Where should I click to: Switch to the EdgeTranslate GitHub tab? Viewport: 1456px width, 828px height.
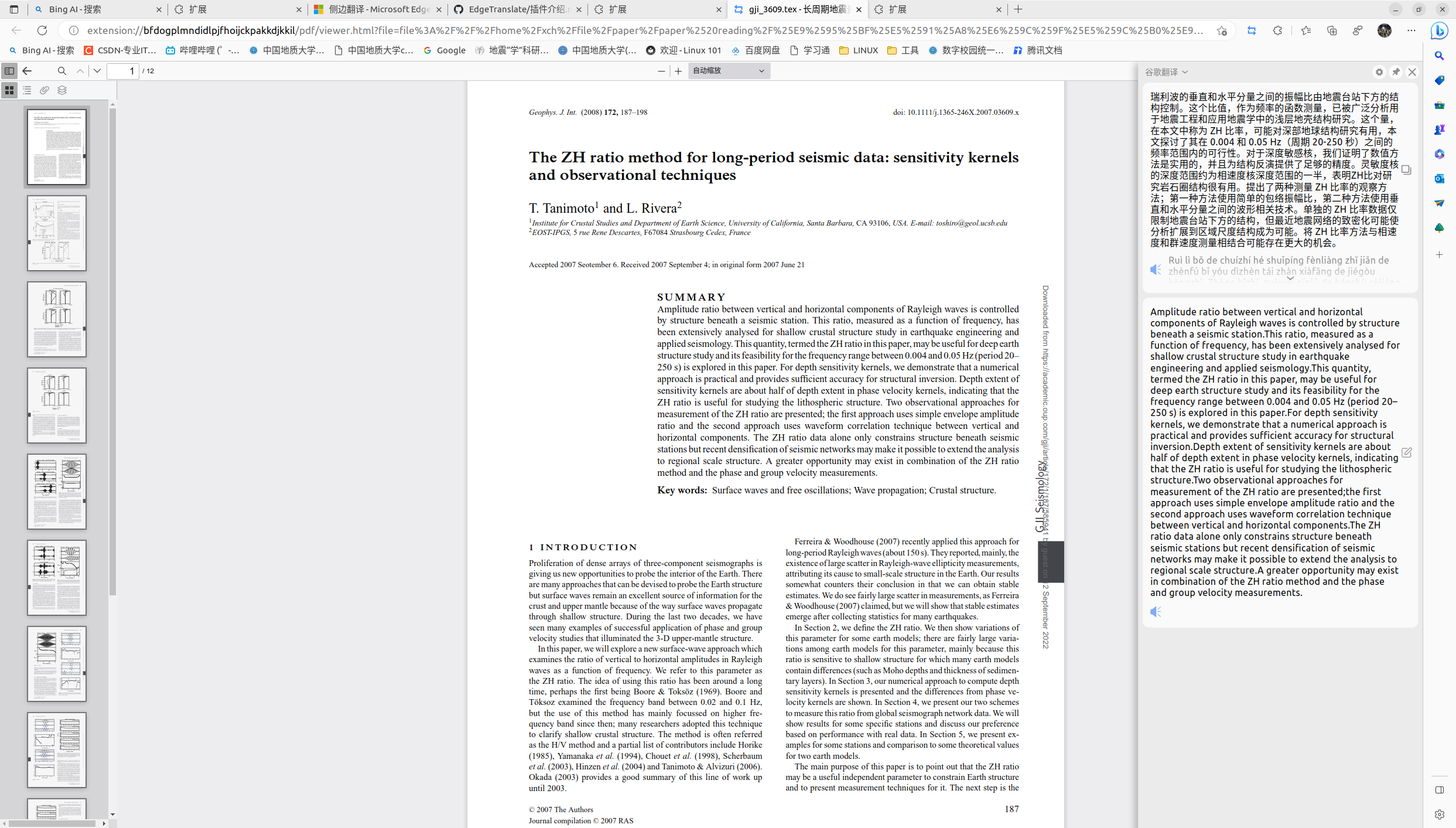[x=518, y=9]
